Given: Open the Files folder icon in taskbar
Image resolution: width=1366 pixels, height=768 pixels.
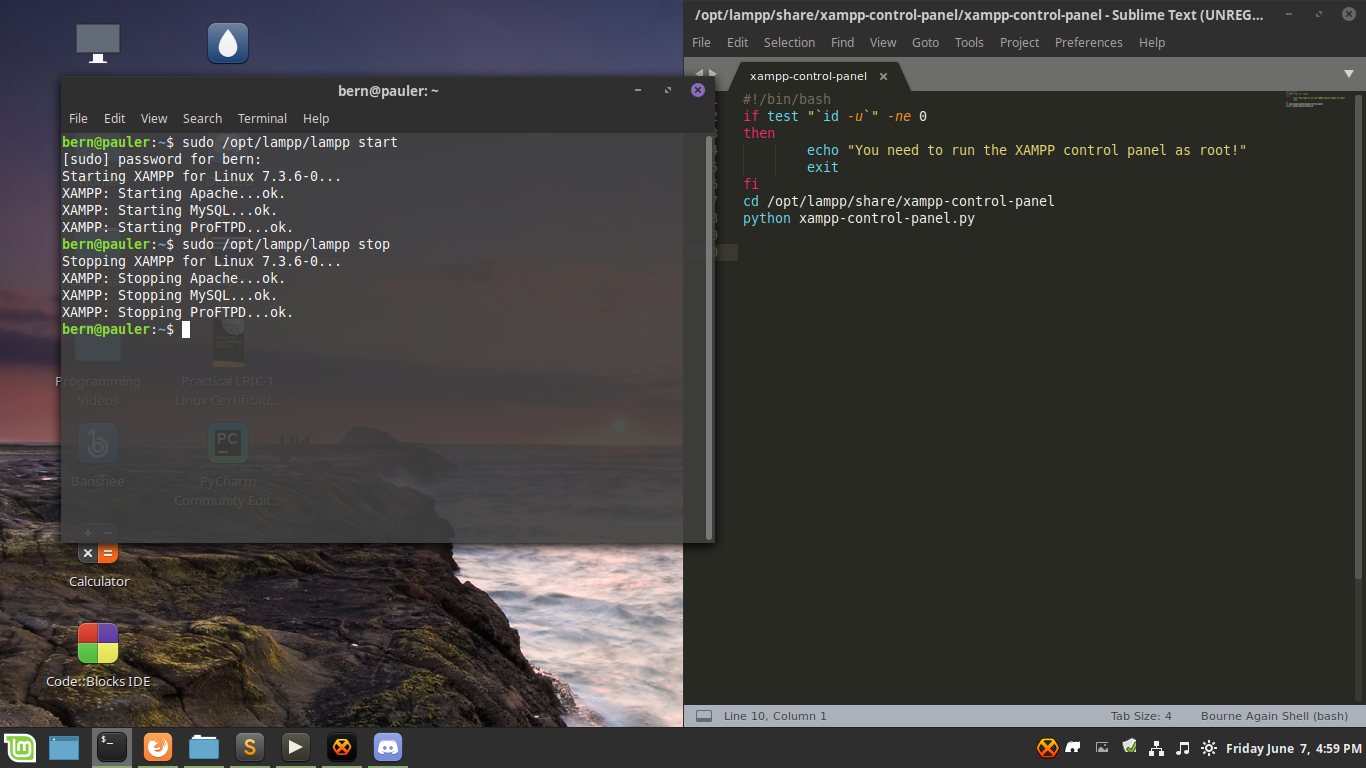Looking at the screenshot, I should [204, 747].
